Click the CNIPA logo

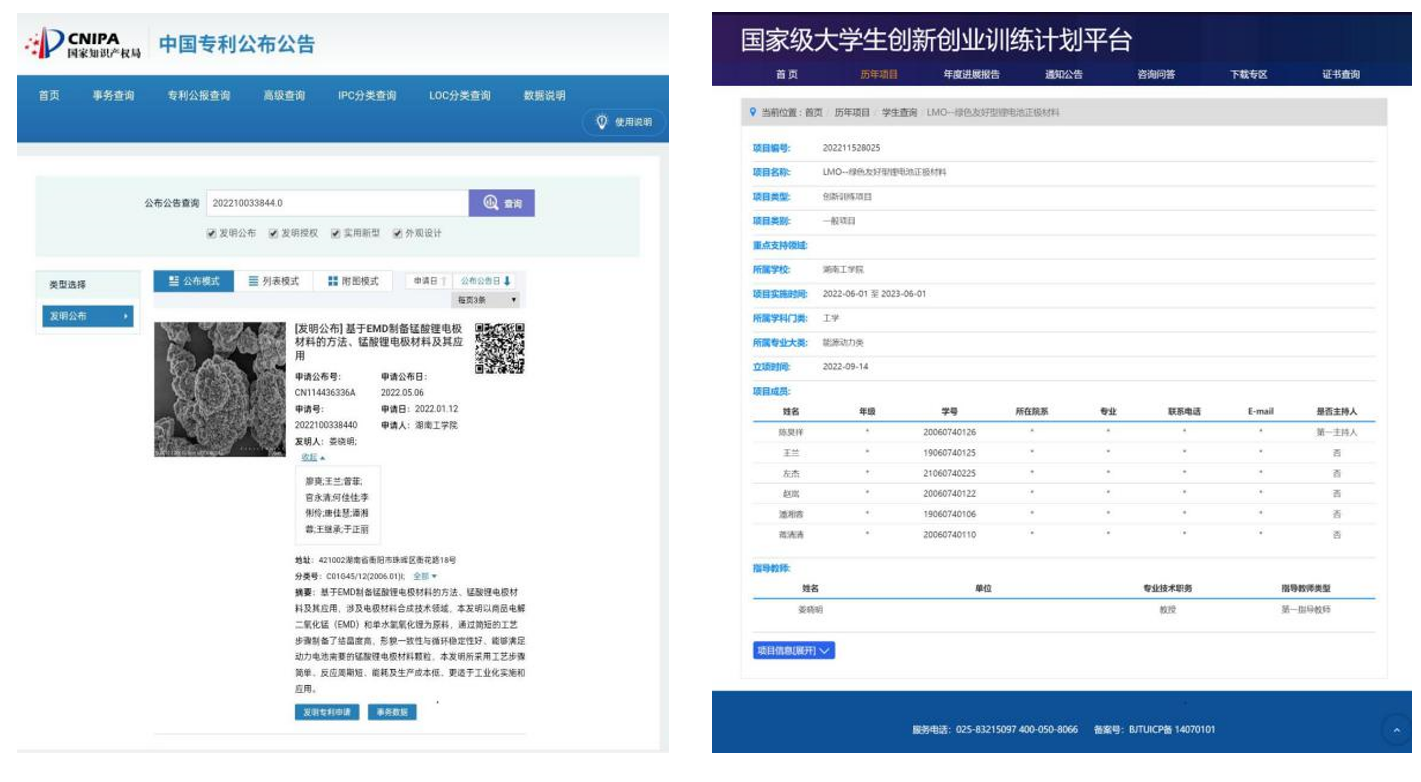pyautogui.click(x=83, y=44)
